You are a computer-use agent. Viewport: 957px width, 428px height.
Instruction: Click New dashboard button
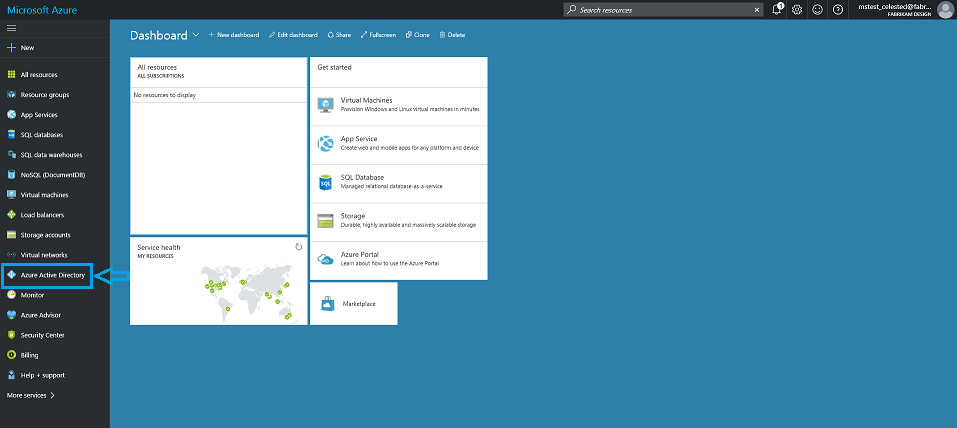[x=234, y=35]
